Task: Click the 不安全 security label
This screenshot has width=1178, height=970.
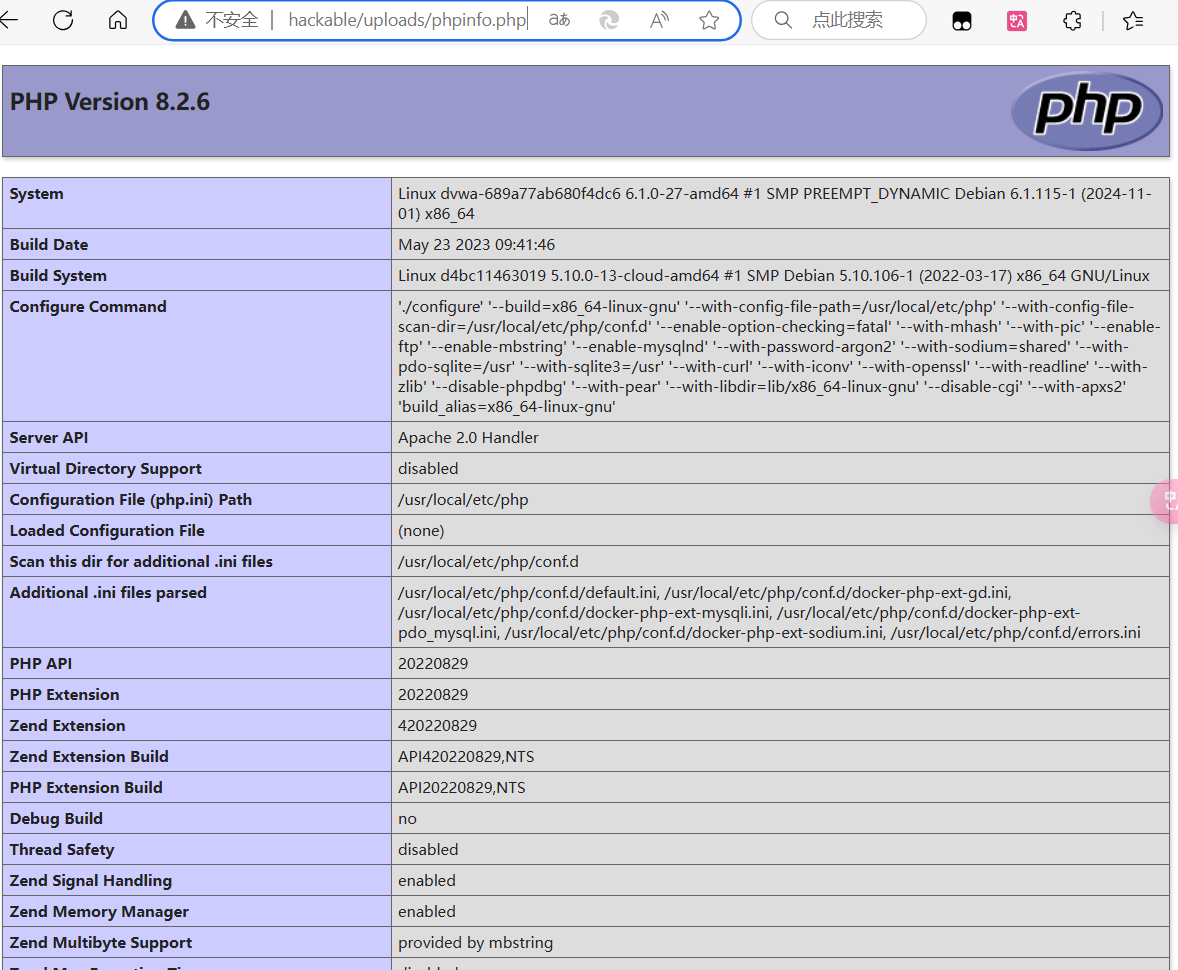Action: point(231,20)
